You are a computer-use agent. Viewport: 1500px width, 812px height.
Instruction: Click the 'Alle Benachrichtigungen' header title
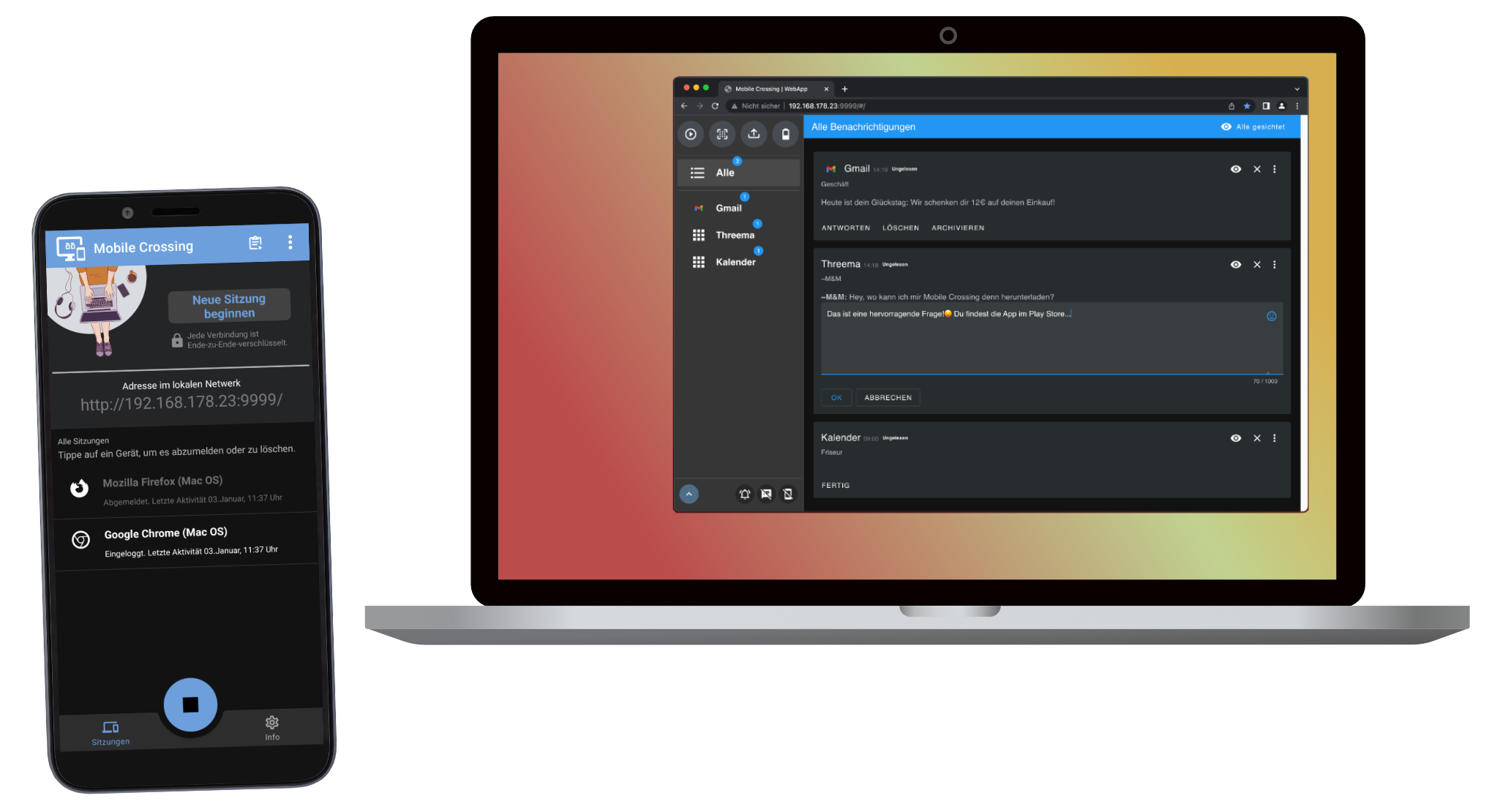click(x=863, y=127)
